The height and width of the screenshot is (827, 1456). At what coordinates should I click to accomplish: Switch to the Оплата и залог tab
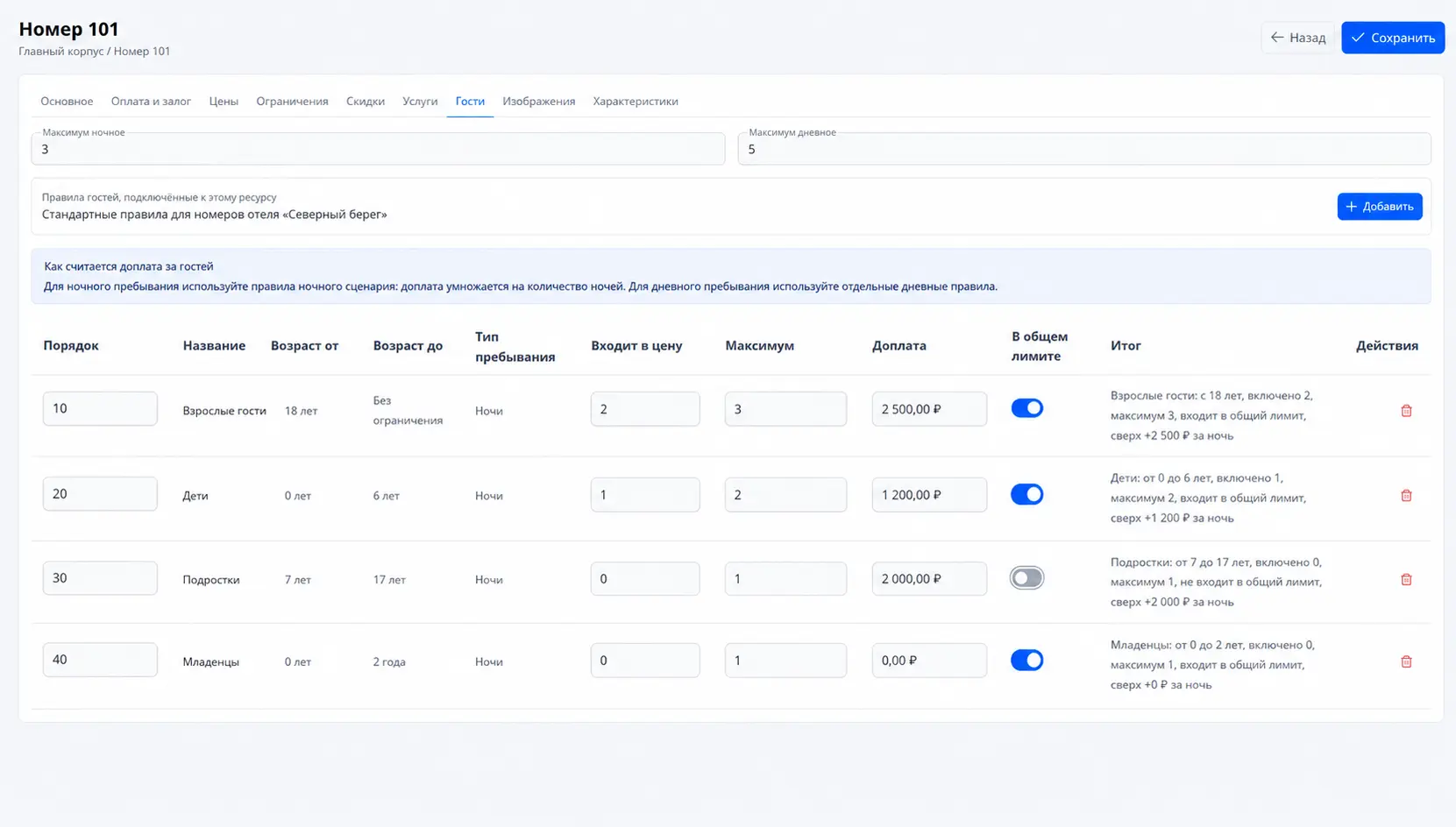[151, 102]
